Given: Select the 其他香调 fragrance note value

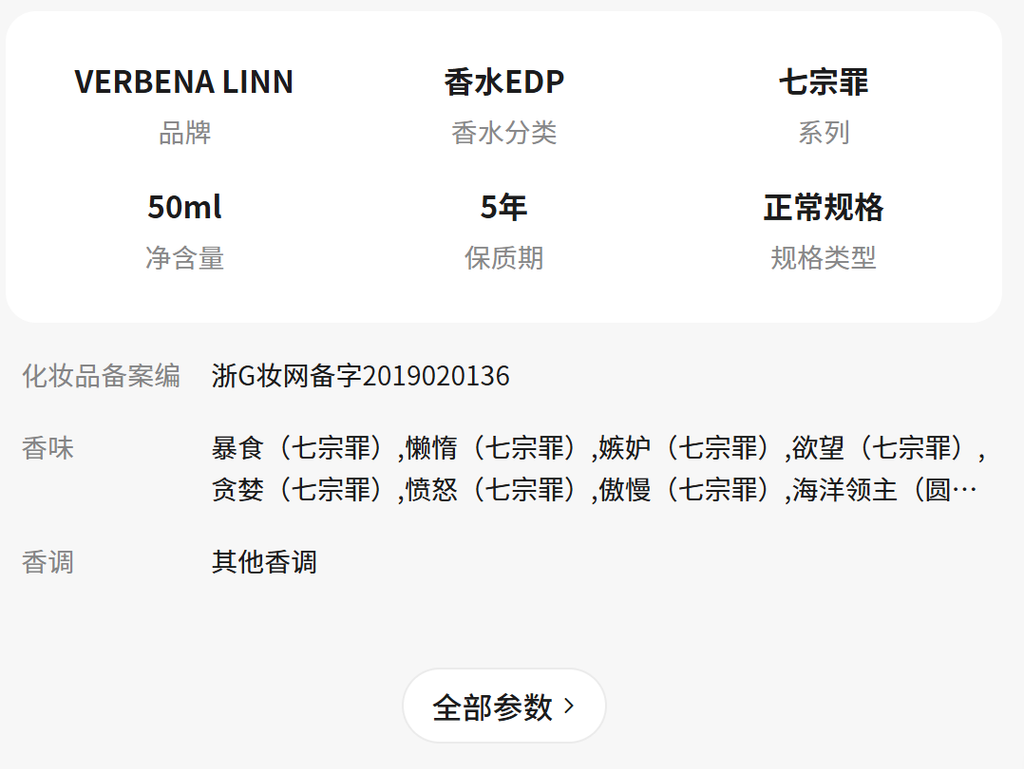Looking at the screenshot, I should pyautogui.click(x=264, y=562).
